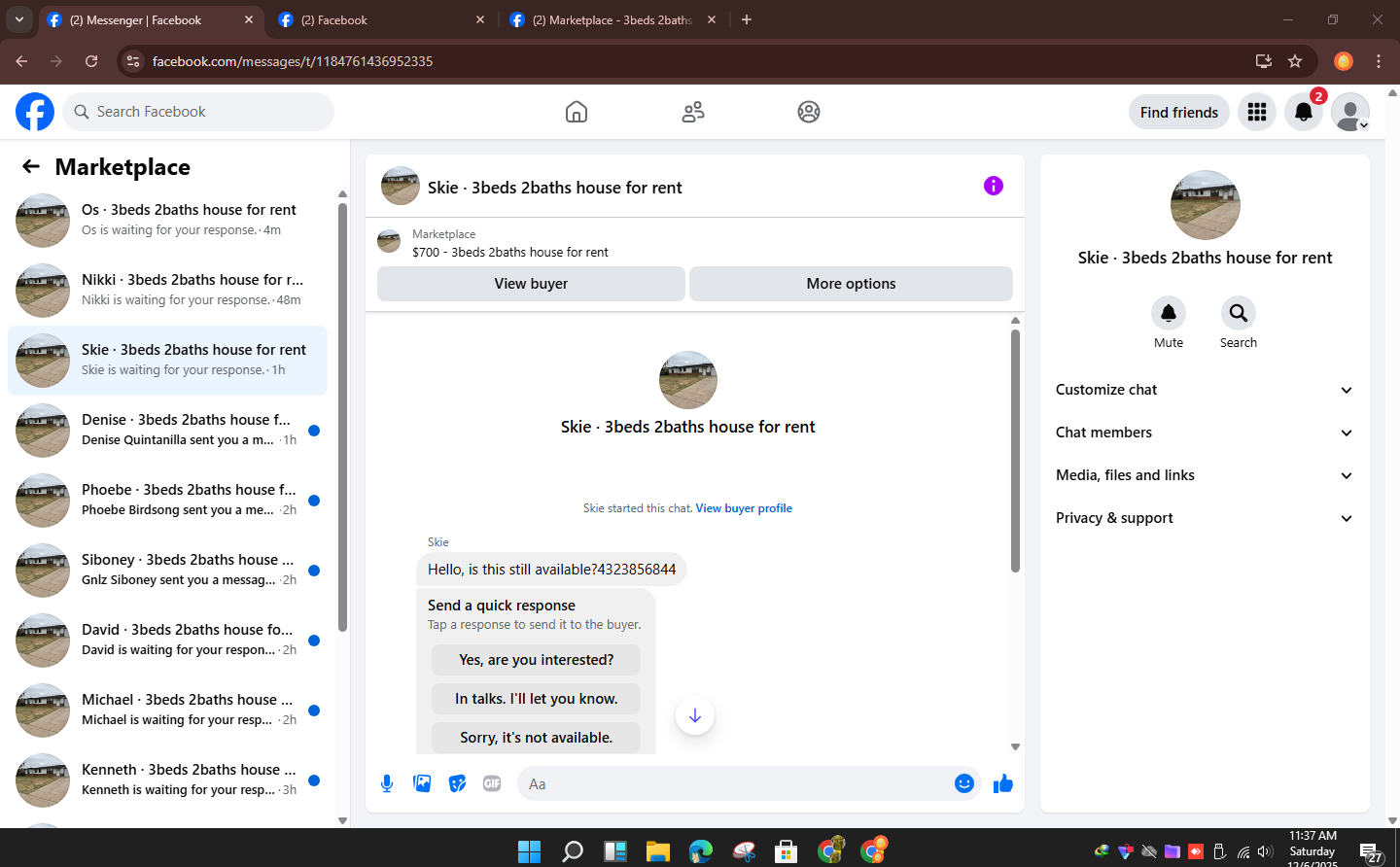This screenshot has height=867, width=1400.
Task: Open the account profile avatar menu
Action: click(x=1350, y=112)
